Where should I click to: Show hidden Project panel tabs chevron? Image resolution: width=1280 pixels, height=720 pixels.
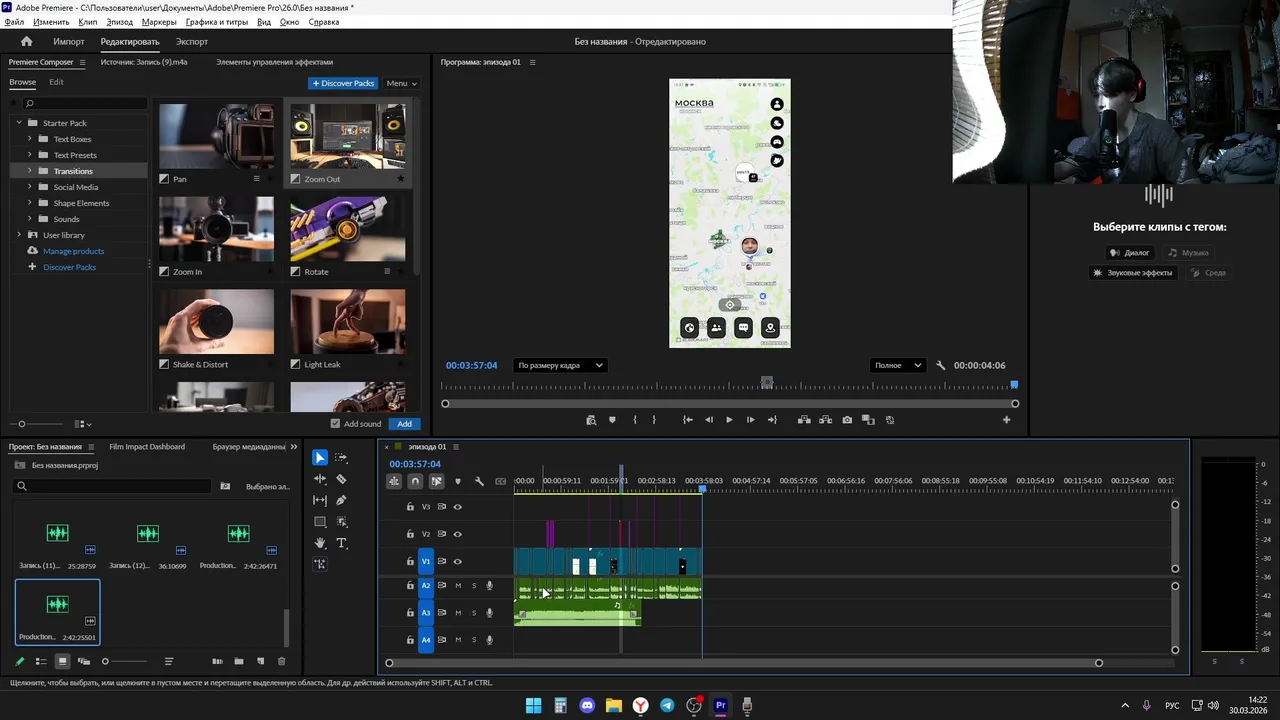(294, 447)
